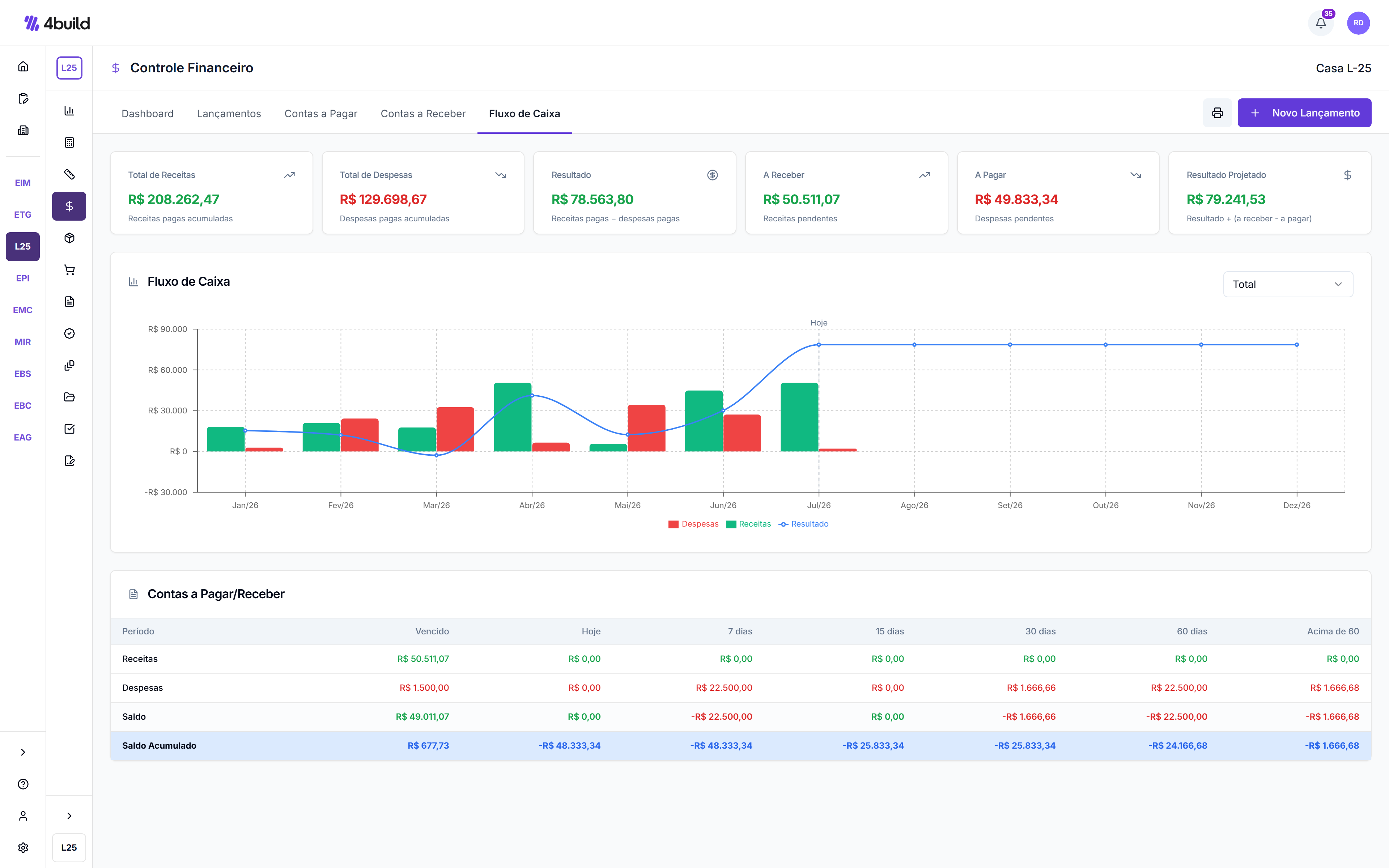Click the Casa L-25 project title
This screenshot has height=868, width=1389.
tap(1343, 68)
